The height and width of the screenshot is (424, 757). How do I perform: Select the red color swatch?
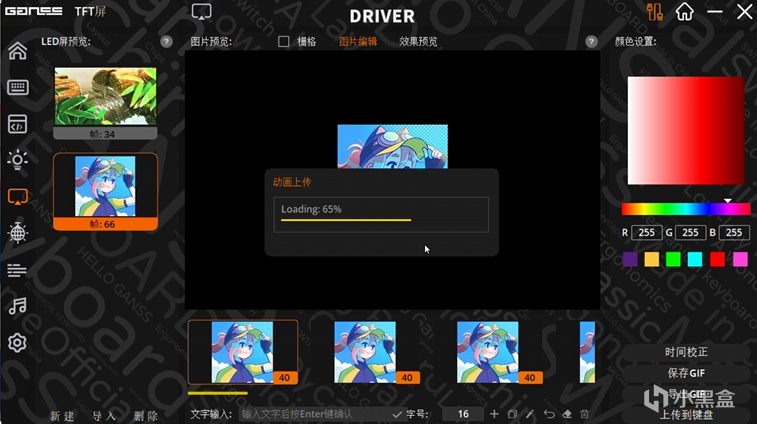pyautogui.click(x=717, y=259)
